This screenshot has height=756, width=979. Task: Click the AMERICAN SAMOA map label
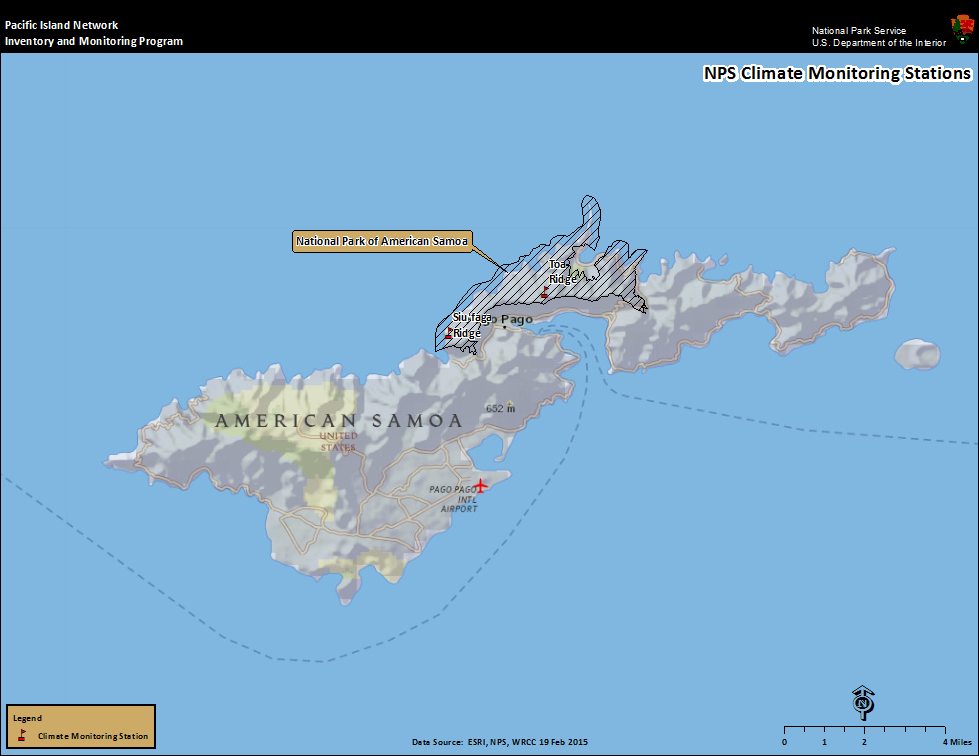[339, 421]
